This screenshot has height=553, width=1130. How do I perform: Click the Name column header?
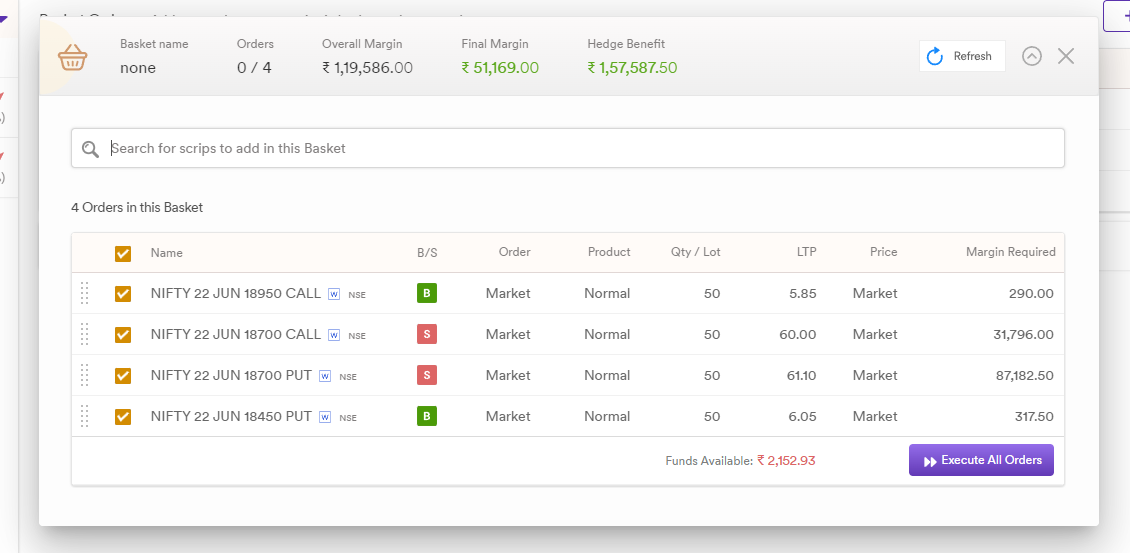pos(166,252)
